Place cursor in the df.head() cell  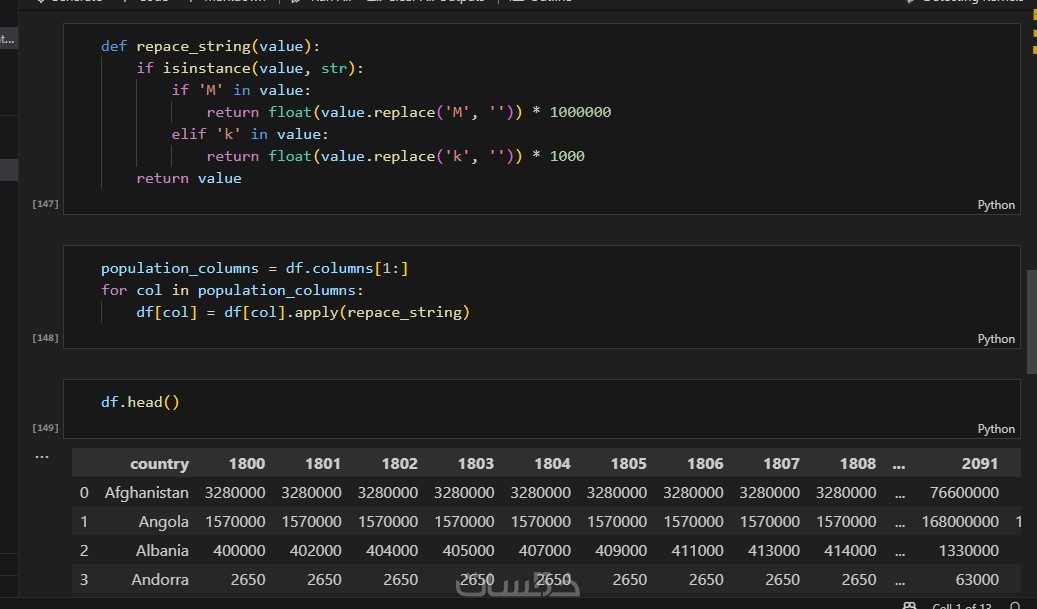click(541, 409)
